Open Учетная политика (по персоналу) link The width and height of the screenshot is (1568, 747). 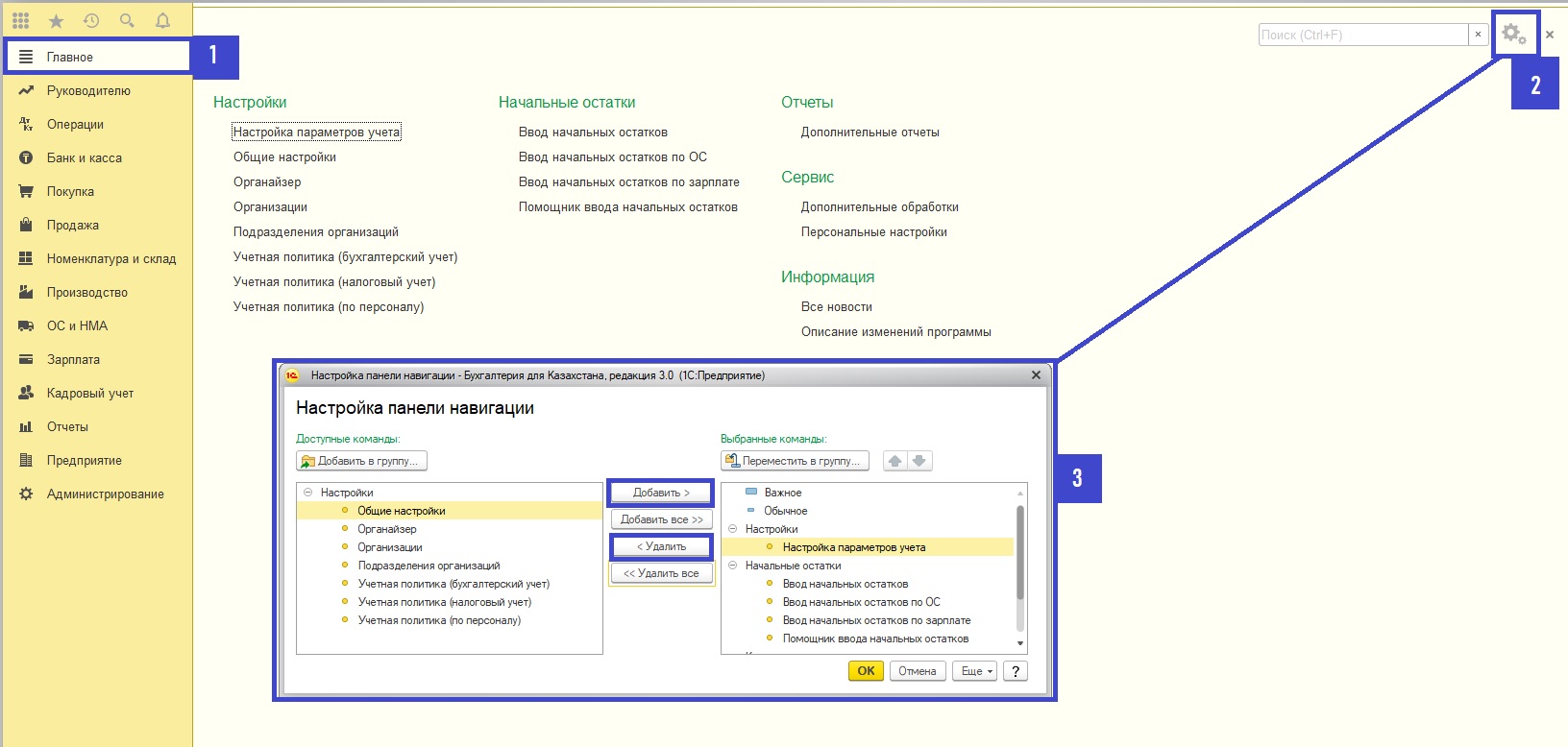point(329,306)
